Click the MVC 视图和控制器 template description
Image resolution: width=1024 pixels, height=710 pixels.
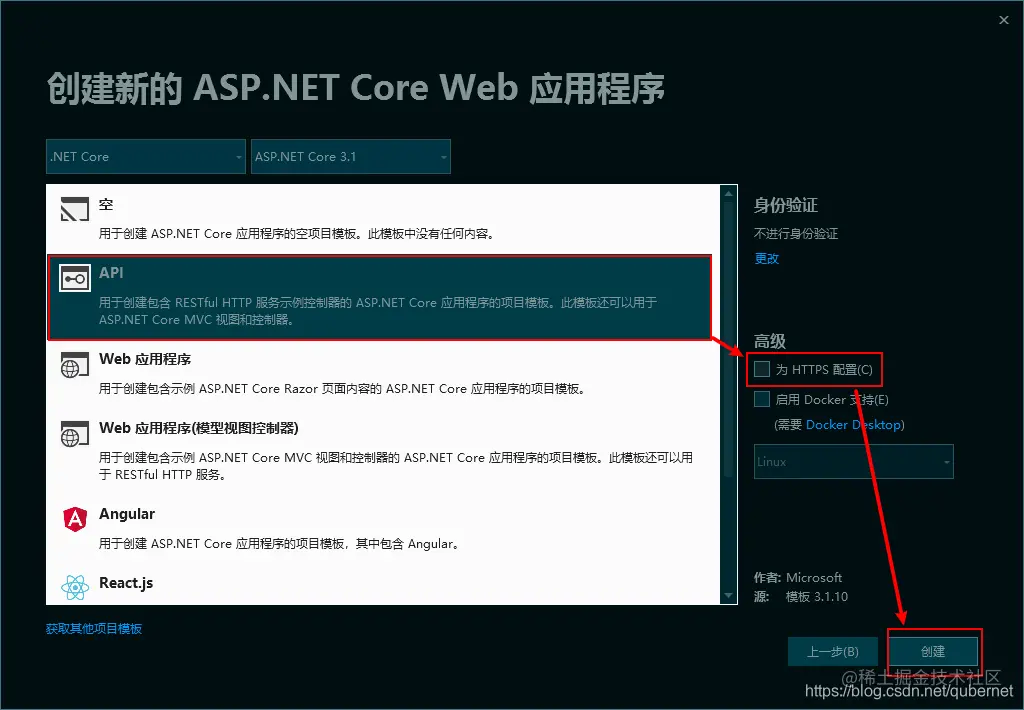[396, 466]
